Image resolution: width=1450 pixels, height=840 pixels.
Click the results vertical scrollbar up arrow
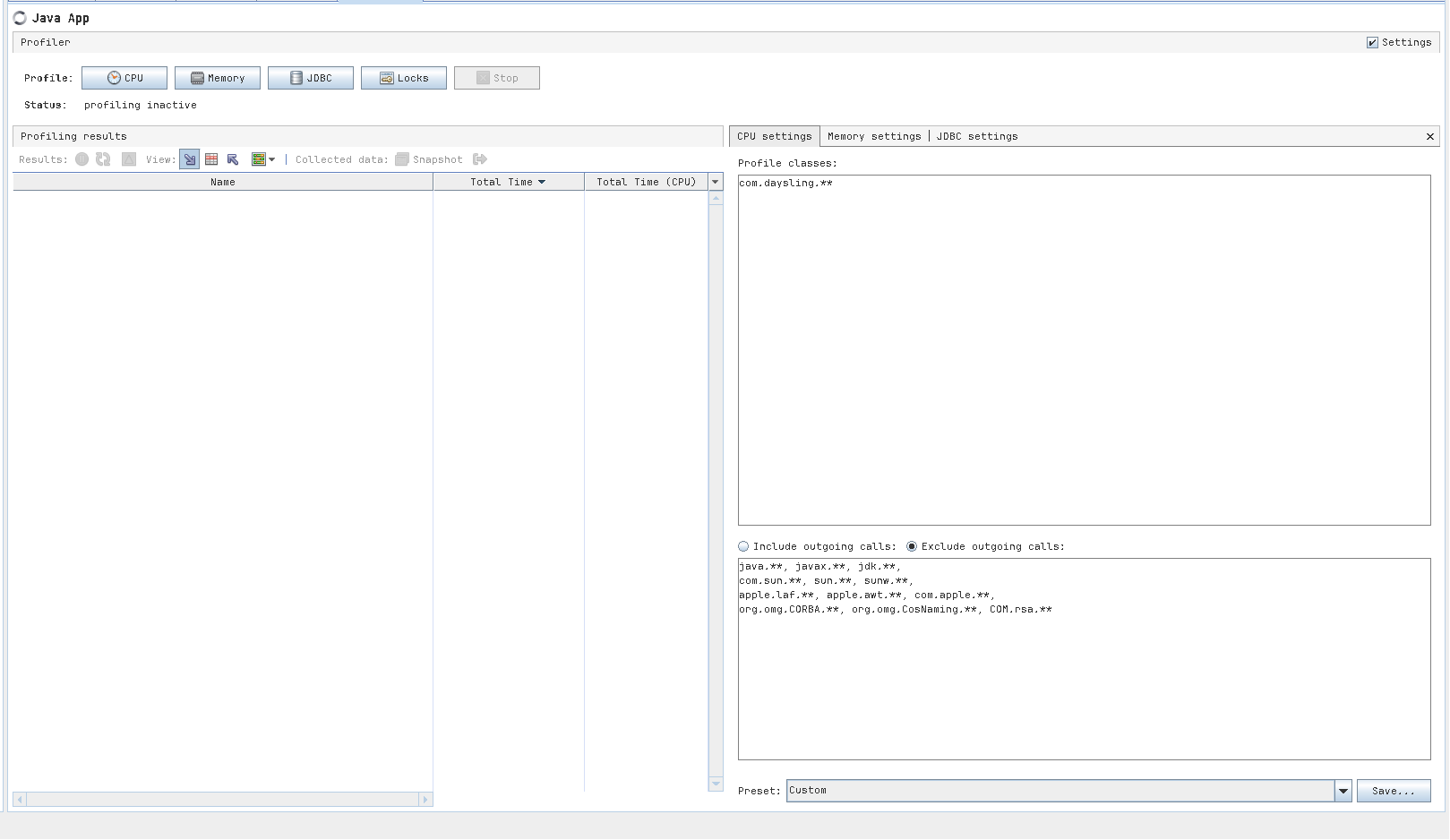[716, 199]
